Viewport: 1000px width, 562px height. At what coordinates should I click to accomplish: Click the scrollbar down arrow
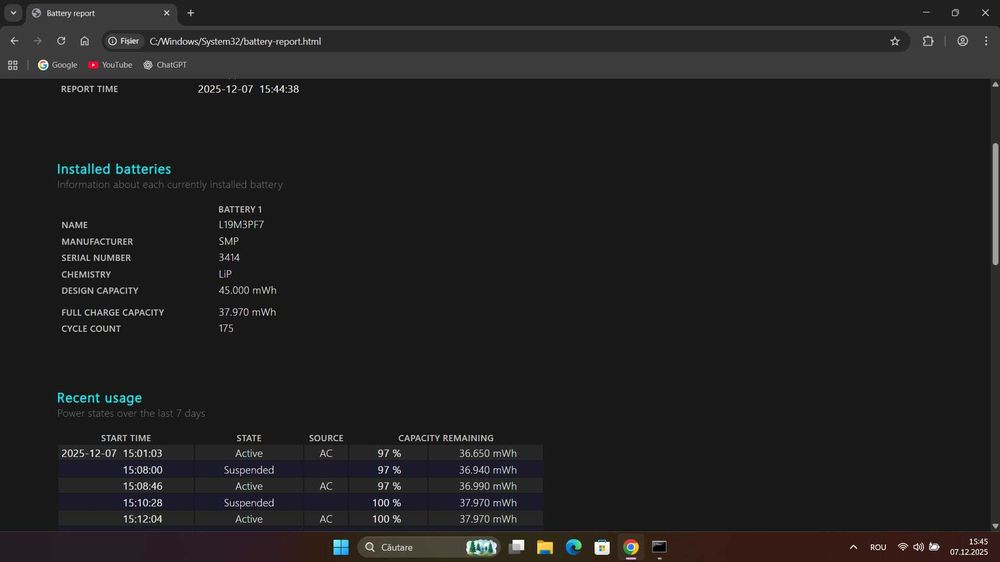pyautogui.click(x=995, y=526)
